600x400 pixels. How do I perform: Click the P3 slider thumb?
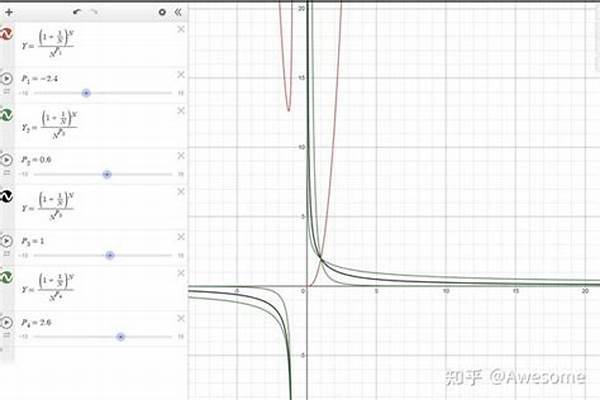(110, 256)
